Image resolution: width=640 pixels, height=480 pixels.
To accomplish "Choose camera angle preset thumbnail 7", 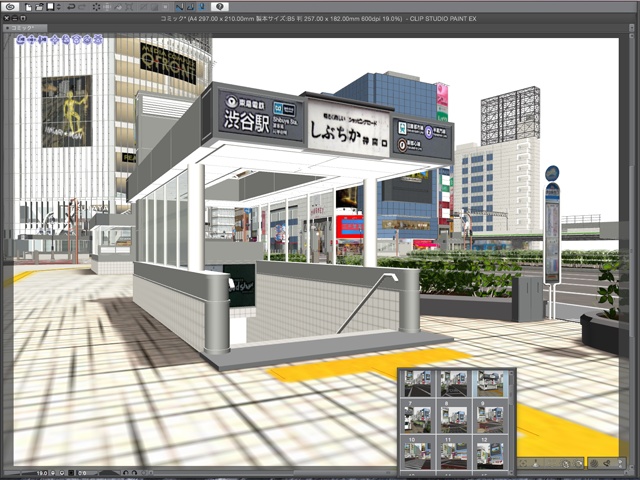I will point(417,419).
